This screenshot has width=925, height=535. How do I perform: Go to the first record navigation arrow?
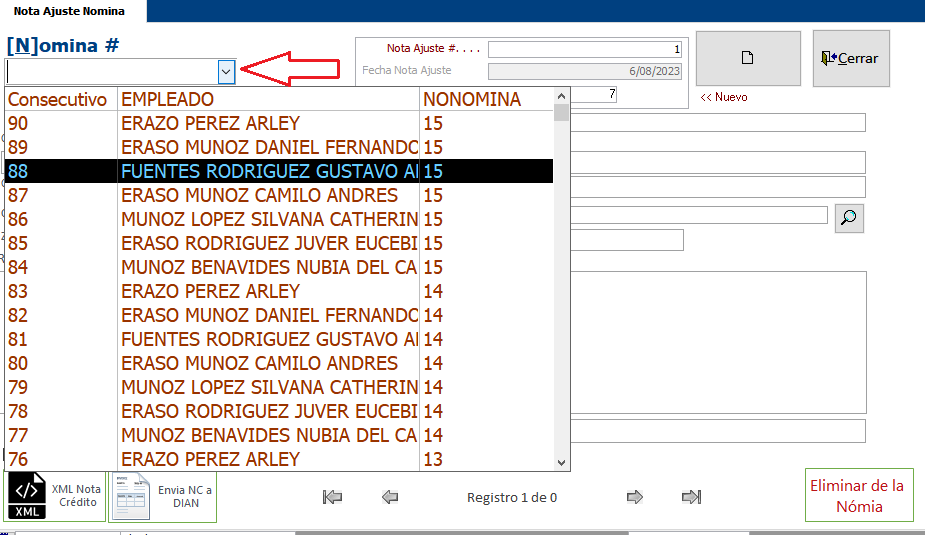333,497
